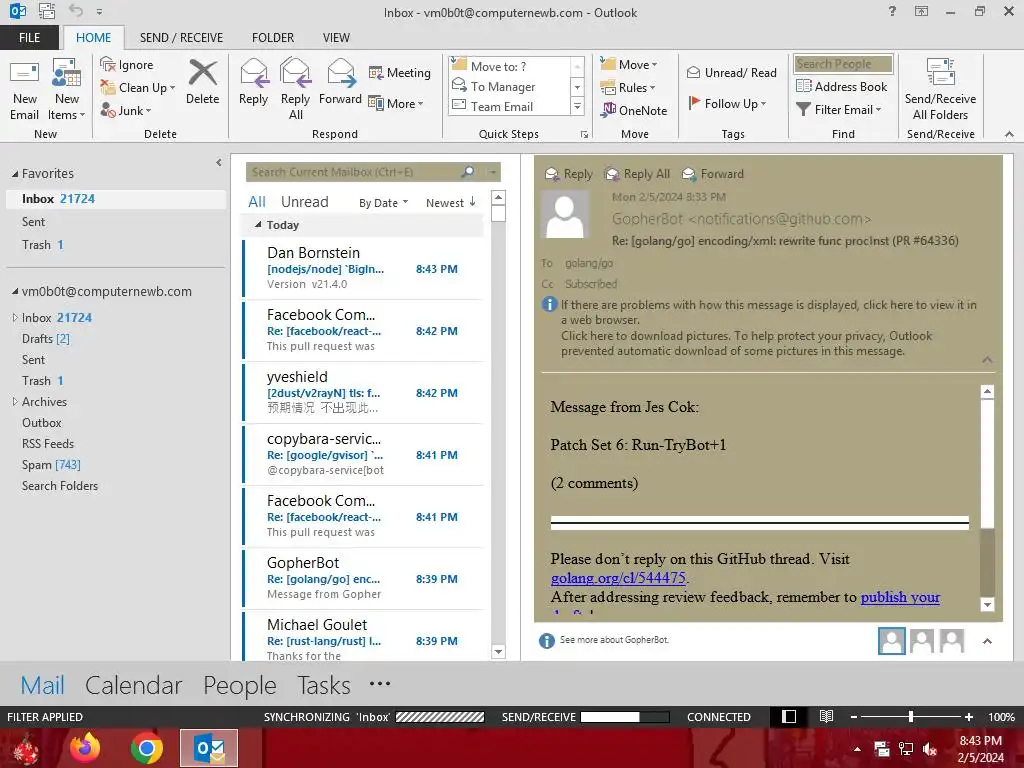Open the New Items menu

67,90
